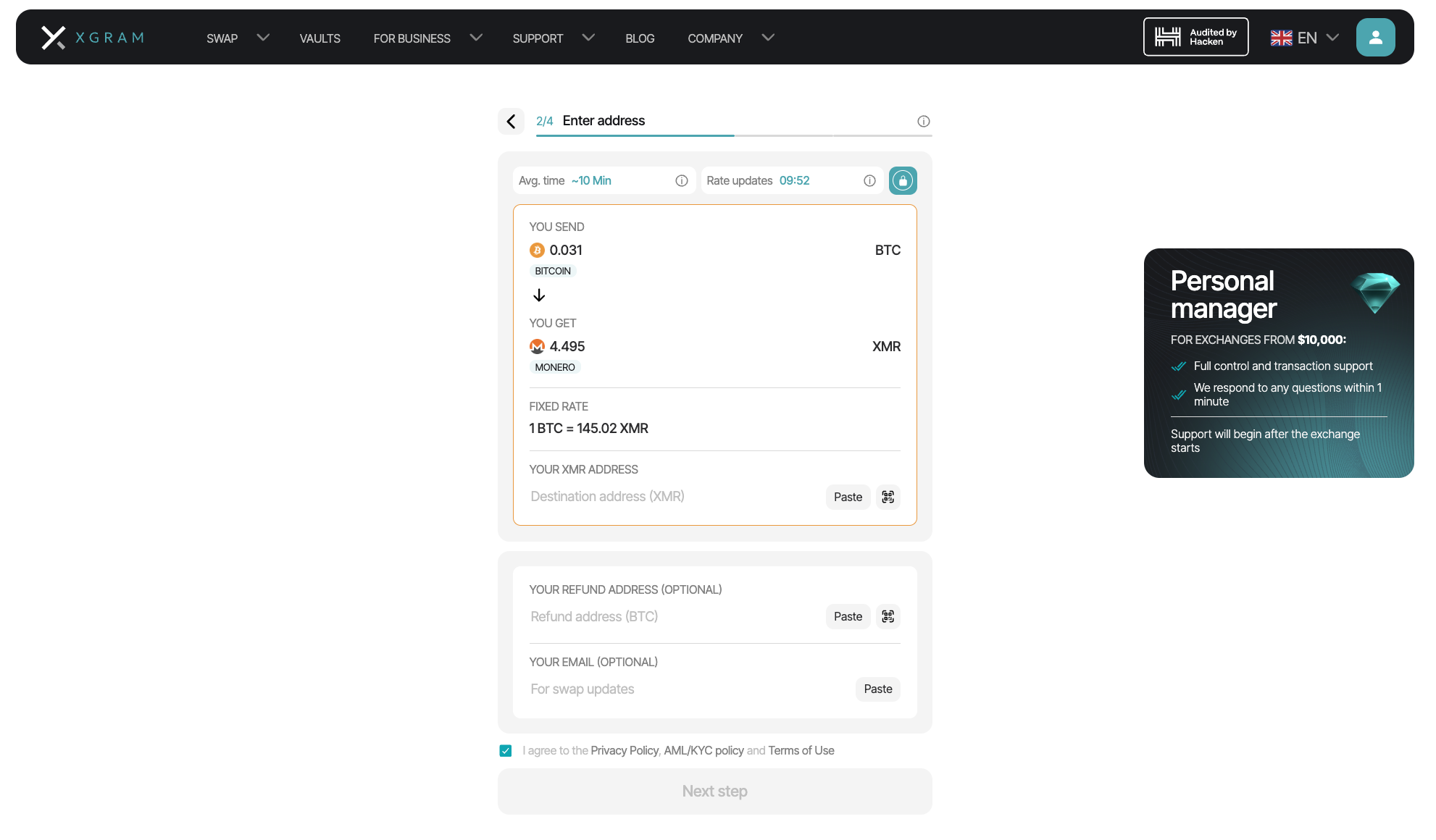The image size is (1436, 840).
Task: Toggle the fixed rate lock button
Action: coord(903,181)
